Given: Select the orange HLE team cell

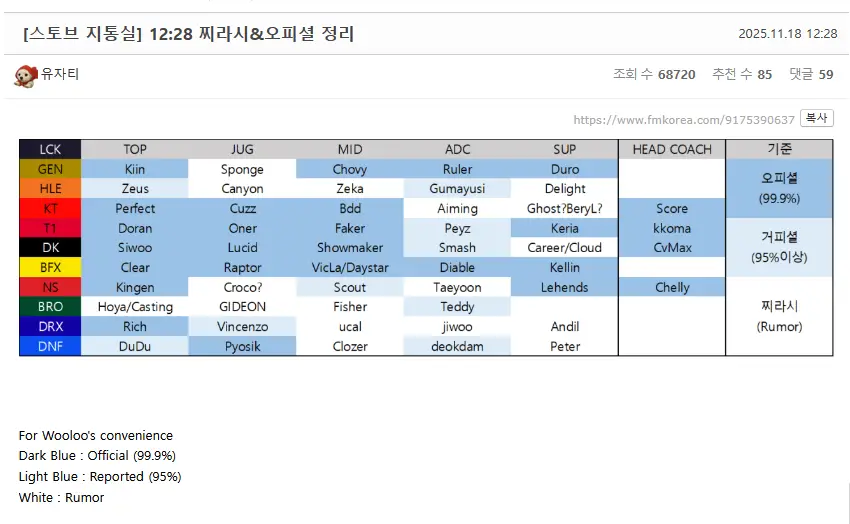Looking at the screenshot, I should (x=50, y=189).
